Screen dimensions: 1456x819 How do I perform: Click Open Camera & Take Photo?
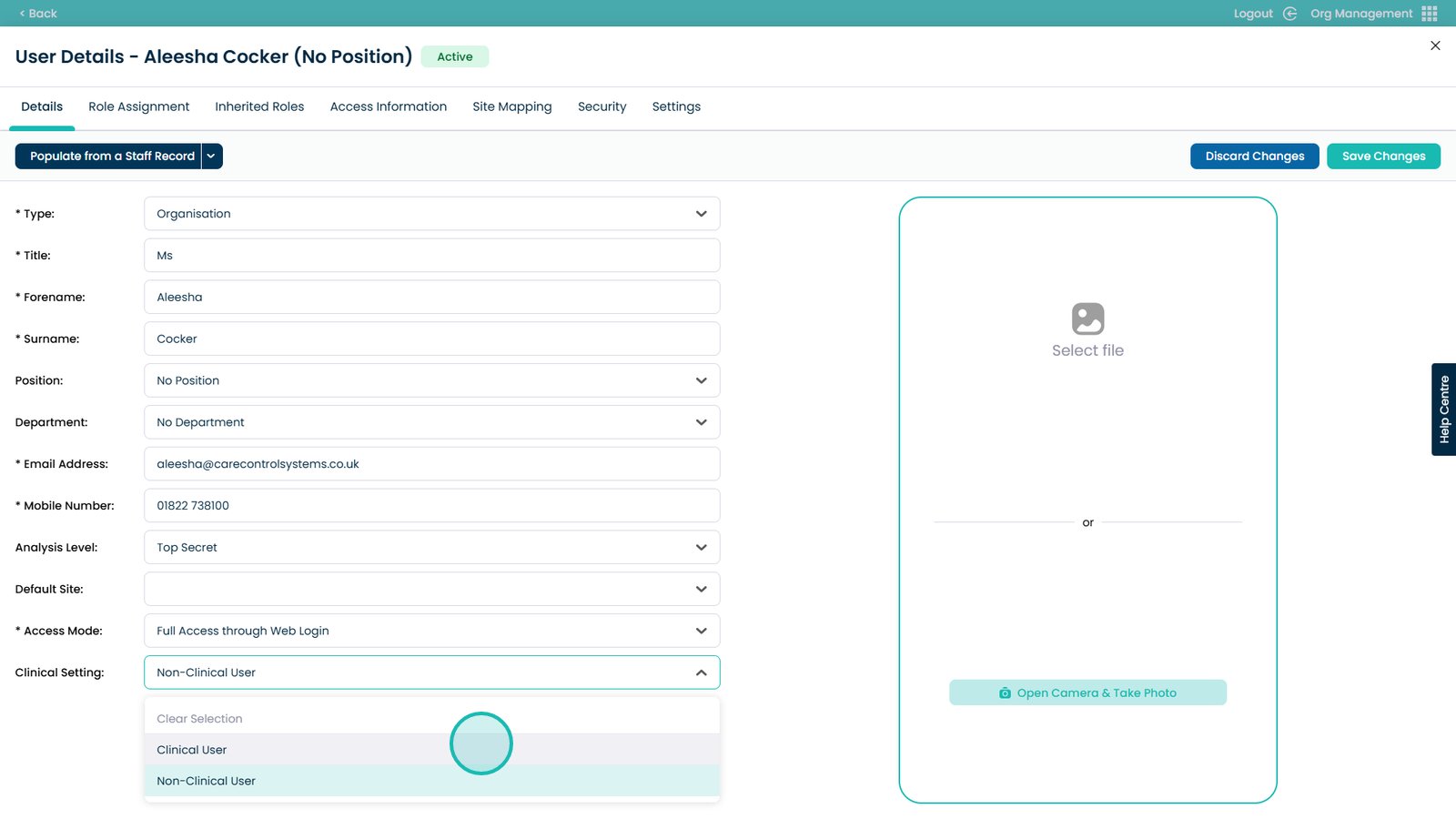(x=1087, y=693)
